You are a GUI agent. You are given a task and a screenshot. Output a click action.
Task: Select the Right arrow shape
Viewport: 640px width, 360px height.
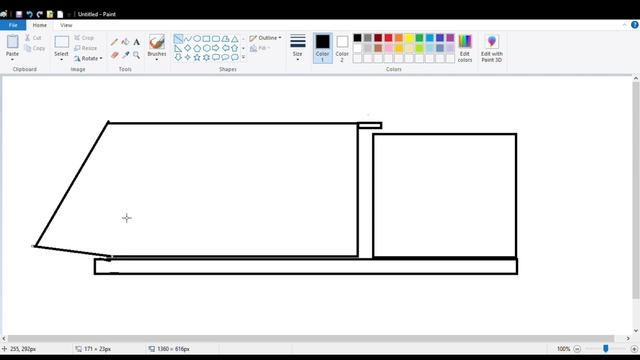tap(216, 48)
